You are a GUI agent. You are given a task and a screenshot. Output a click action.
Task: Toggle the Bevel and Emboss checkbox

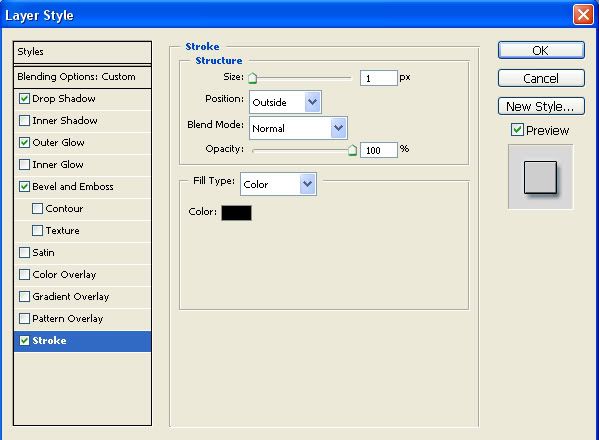click(x=24, y=186)
